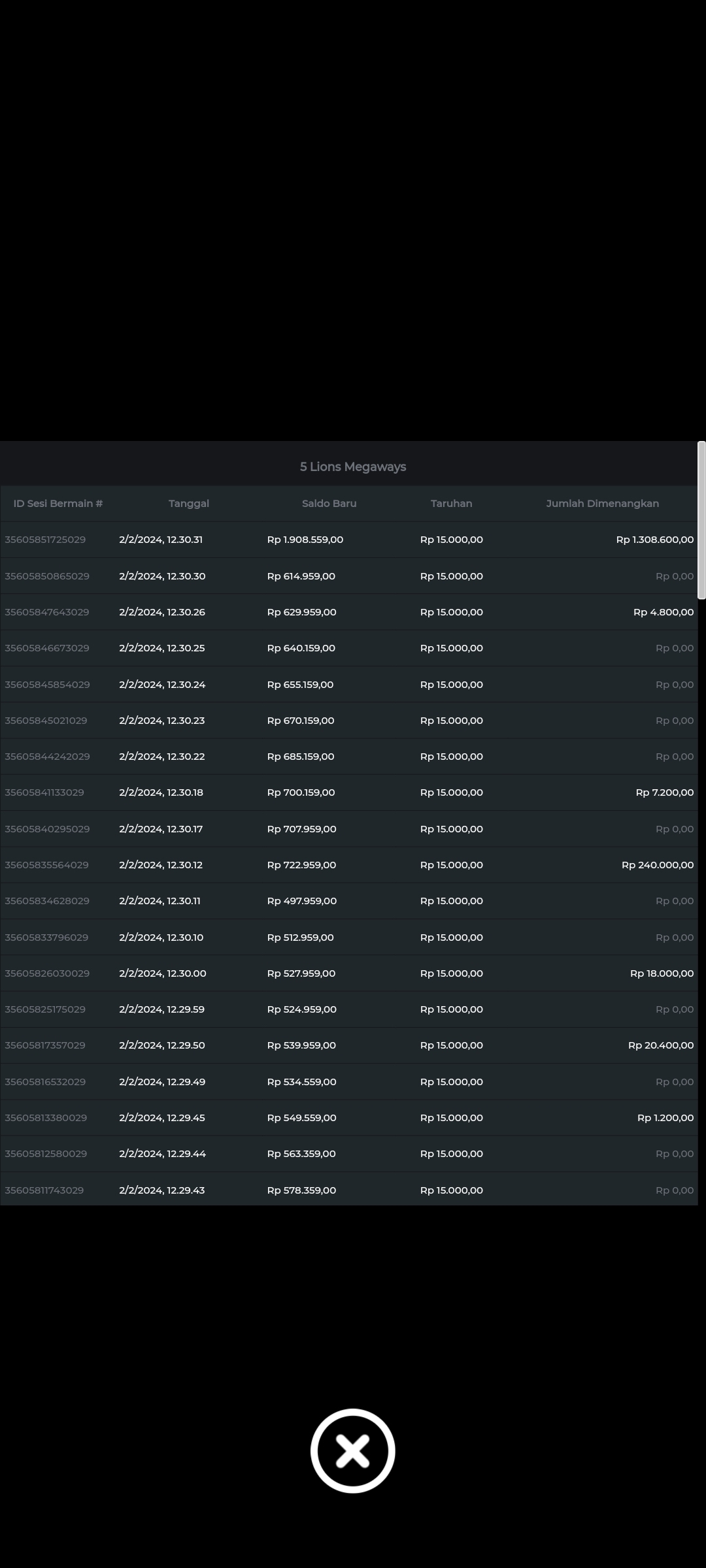Click the Taruhan column header
Image resolution: width=706 pixels, height=1568 pixels.
click(451, 504)
